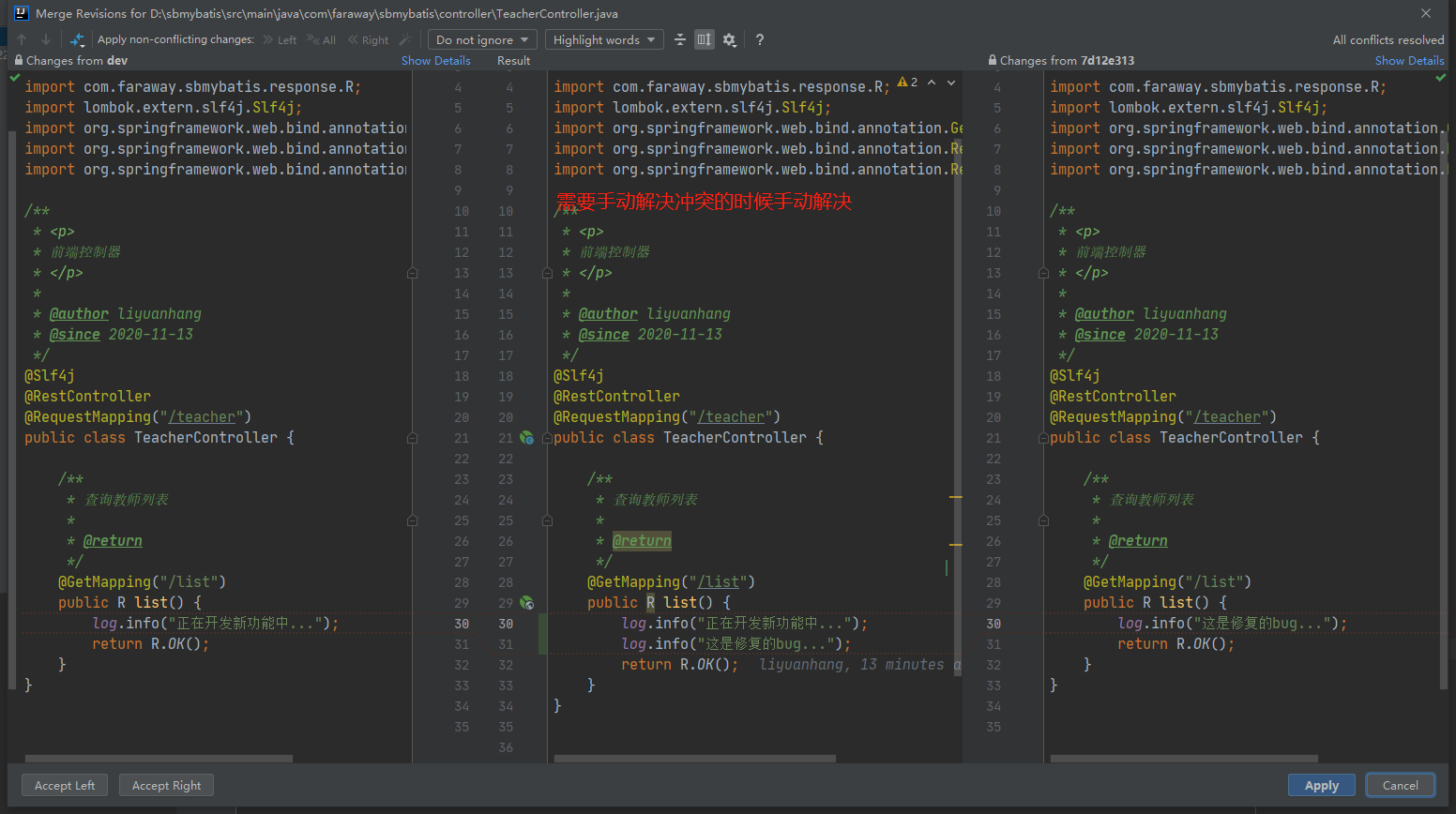Click a code fold marker in the gutter
The image size is (1456, 814).
[413, 272]
